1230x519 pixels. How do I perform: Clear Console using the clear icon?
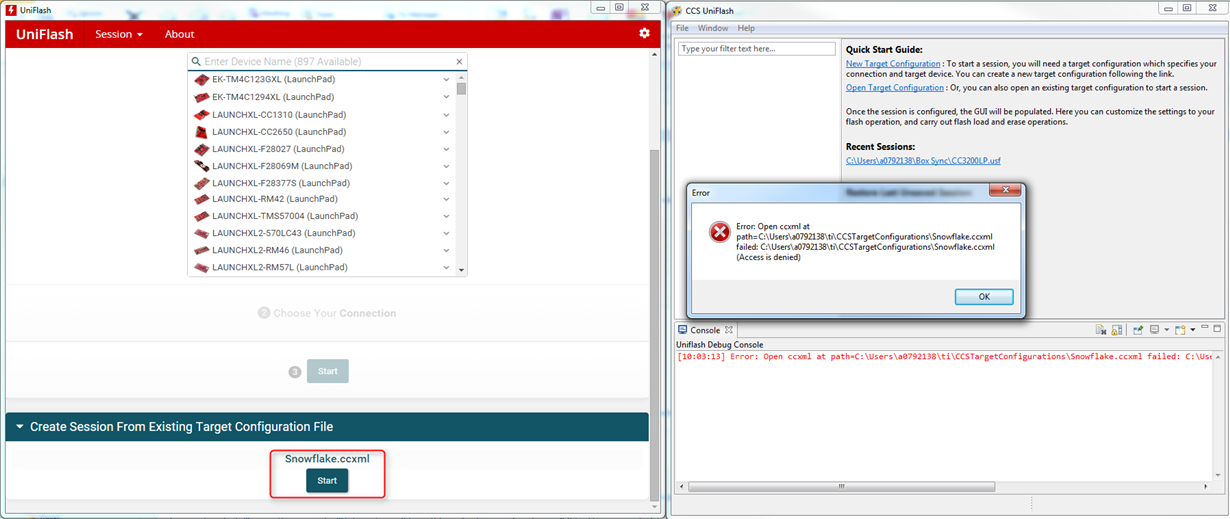(1100, 329)
